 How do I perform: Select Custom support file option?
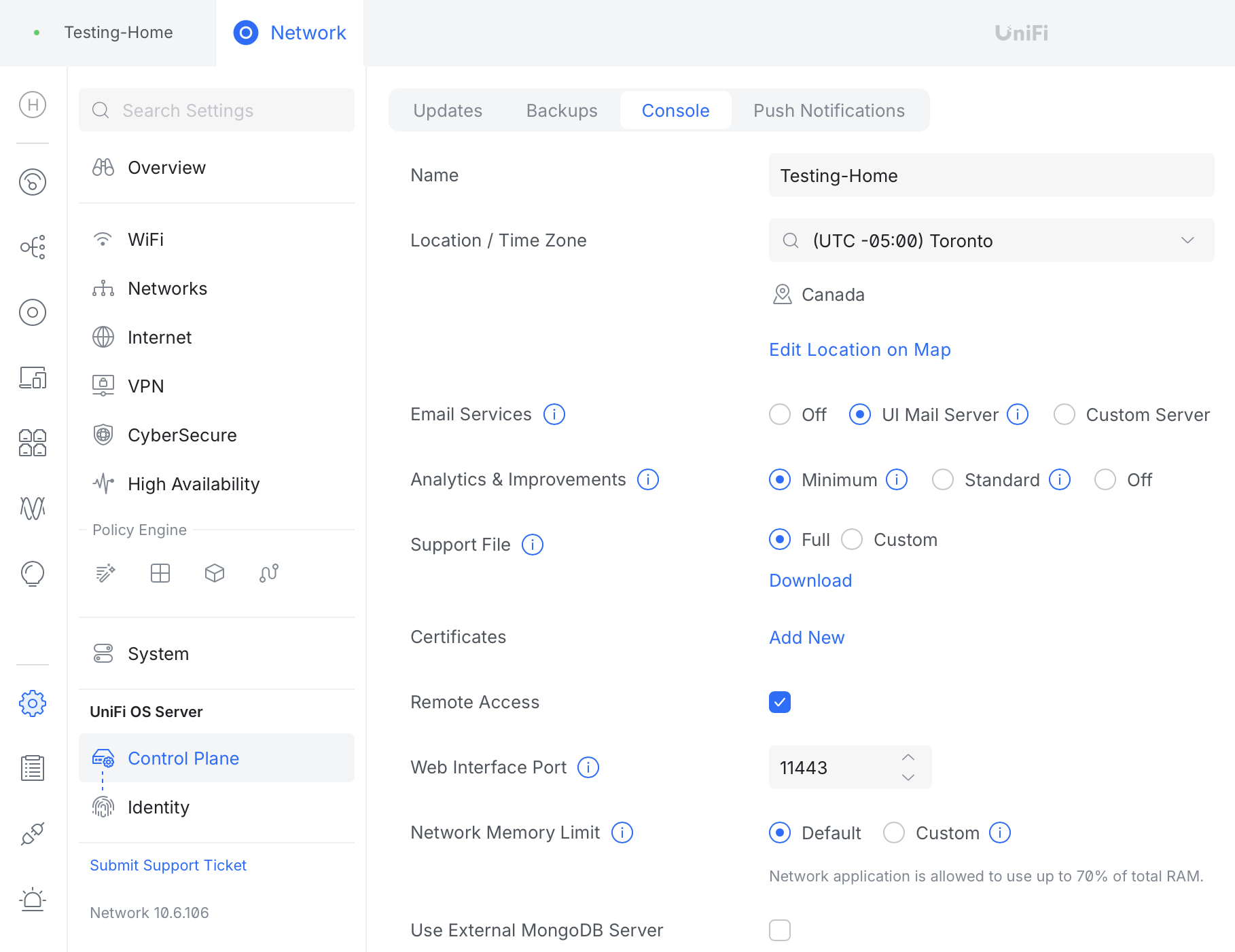pos(852,539)
